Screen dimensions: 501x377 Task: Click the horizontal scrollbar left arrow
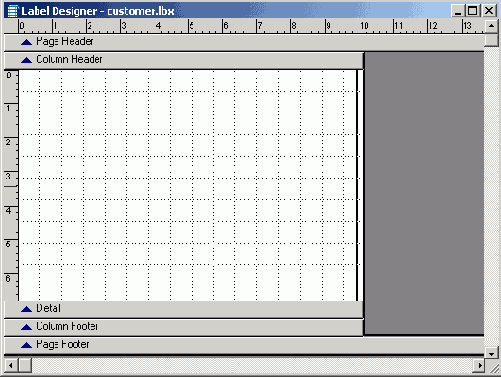11,365
